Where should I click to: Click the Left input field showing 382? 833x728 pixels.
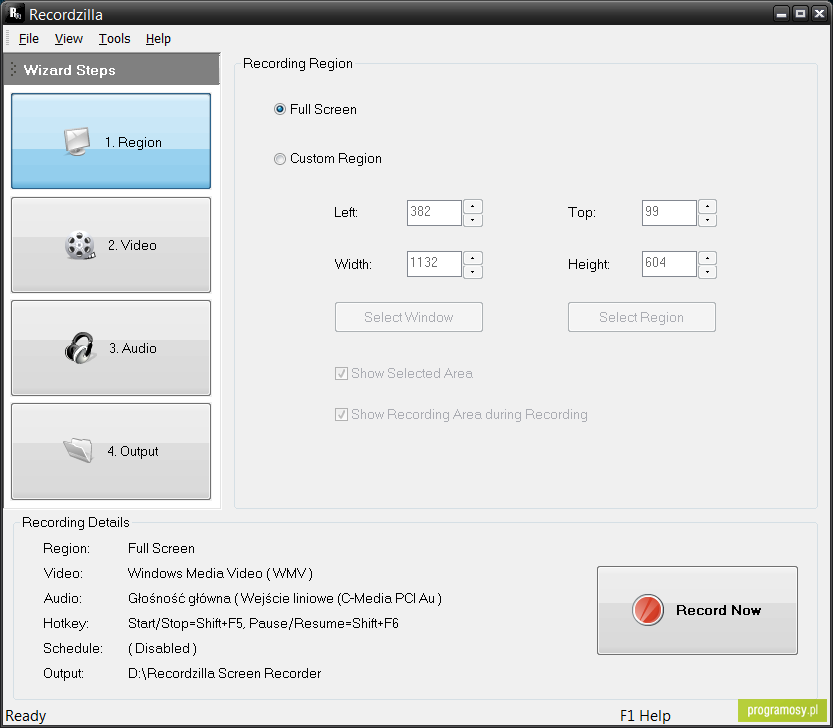(x=434, y=213)
